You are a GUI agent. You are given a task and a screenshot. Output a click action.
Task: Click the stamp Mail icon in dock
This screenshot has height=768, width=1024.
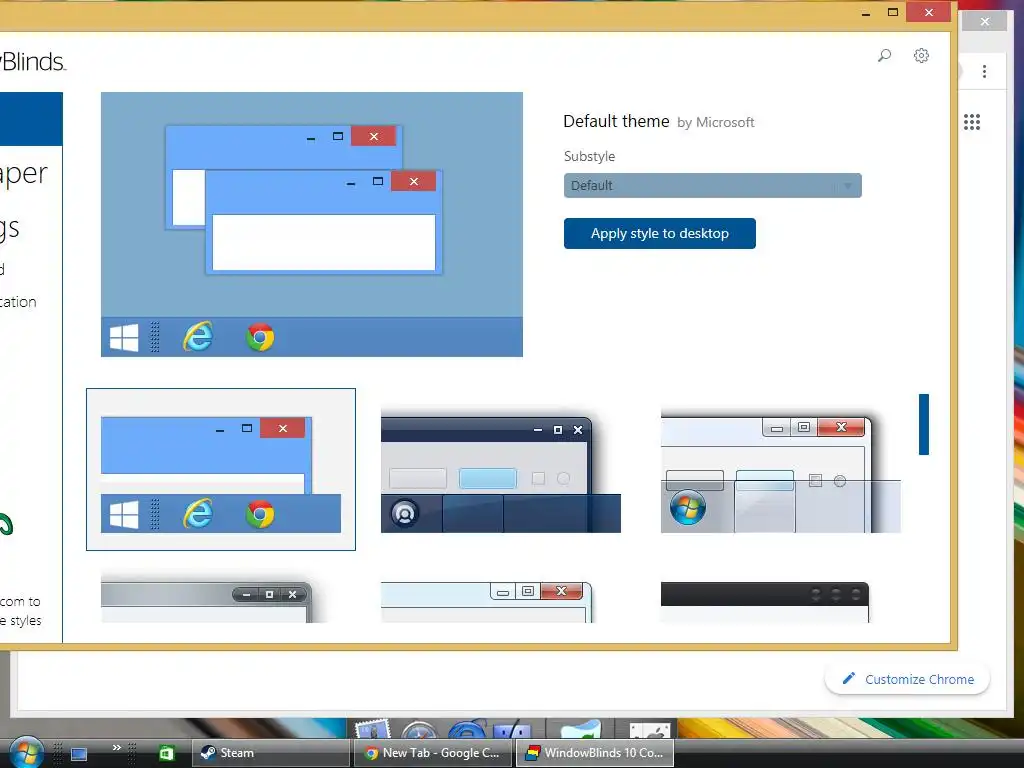pos(372,729)
